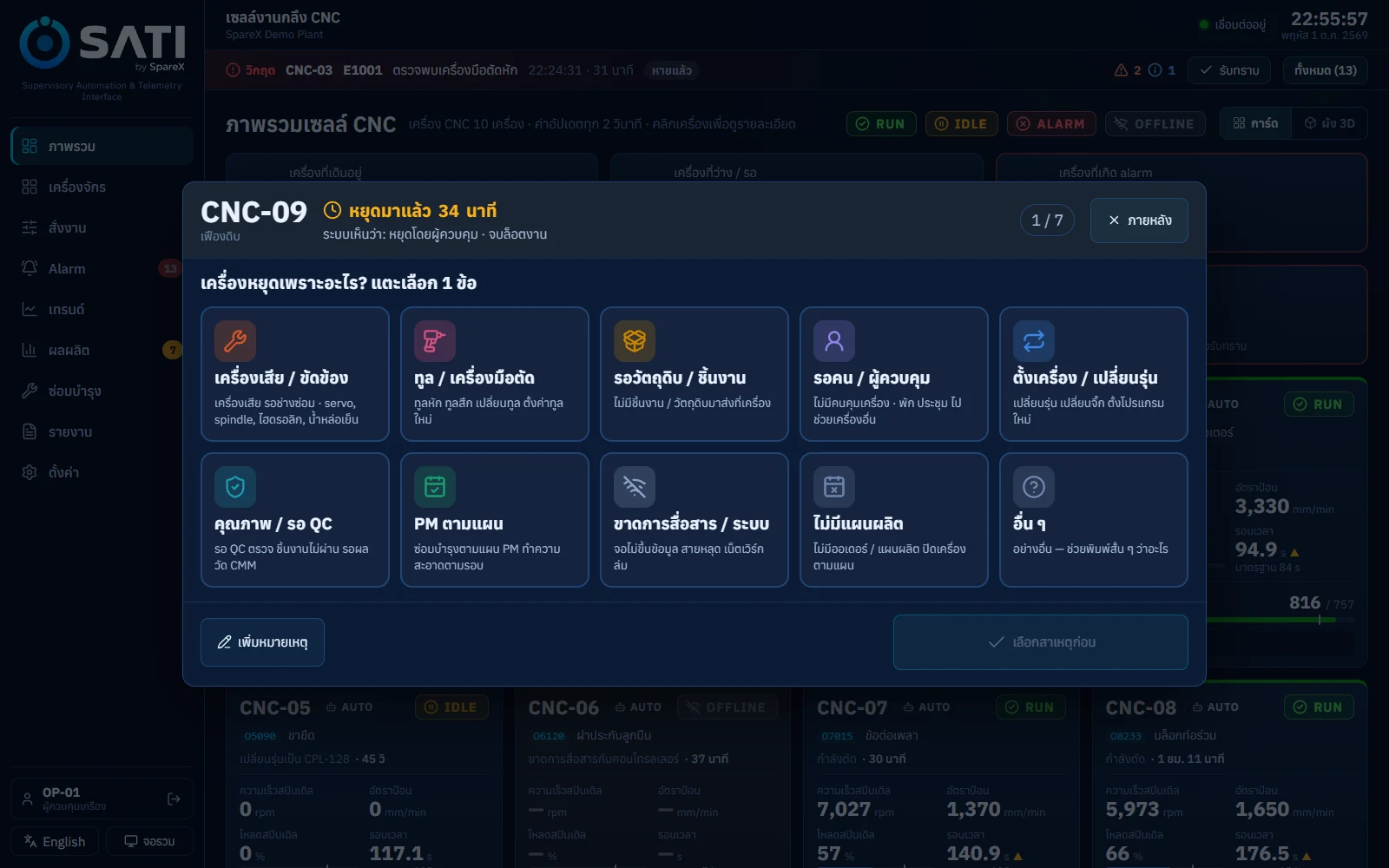
Task: Choose the drill icon for cutting tool reason
Action: [x=435, y=341]
